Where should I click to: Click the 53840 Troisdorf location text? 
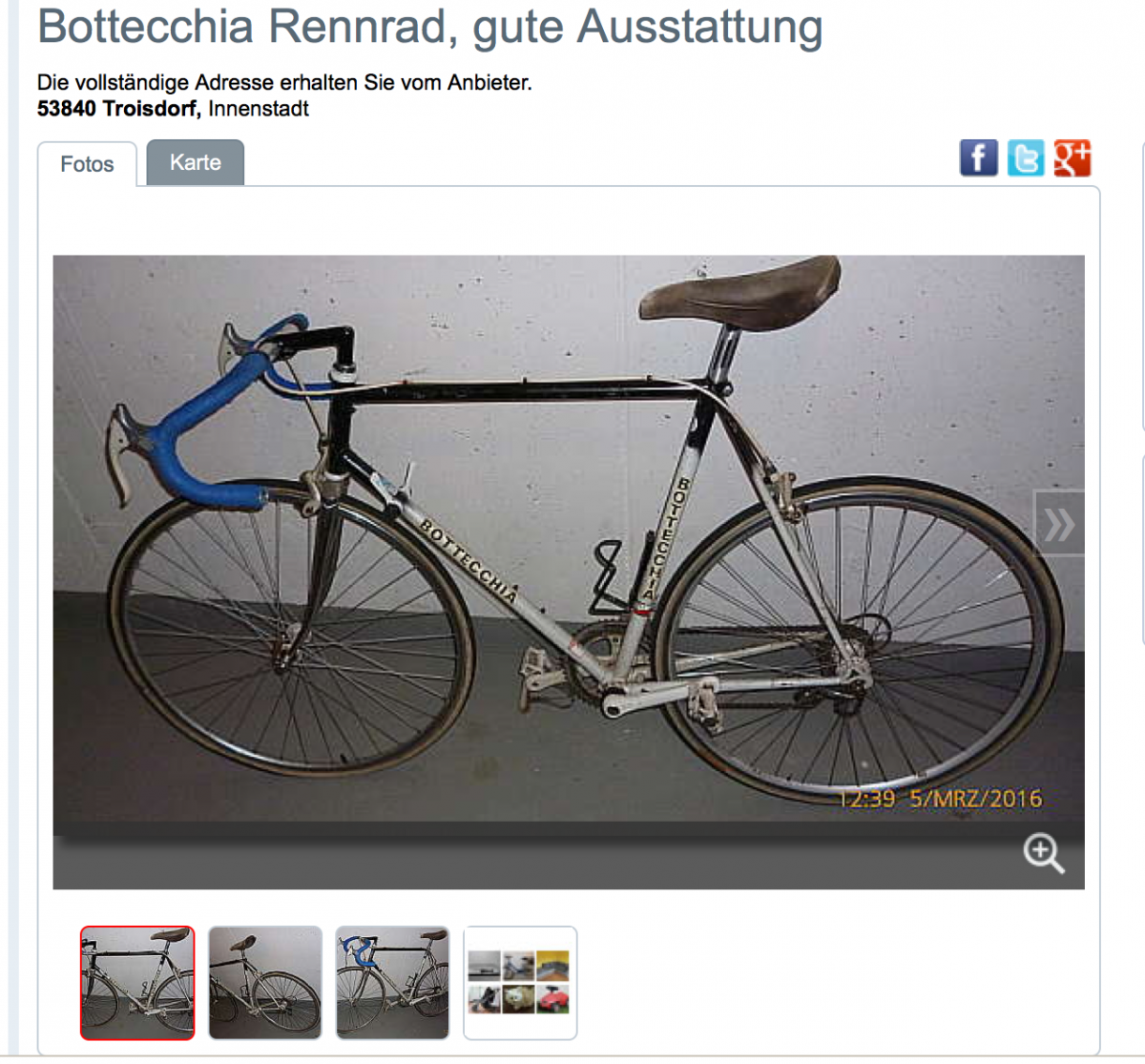tap(117, 109)
